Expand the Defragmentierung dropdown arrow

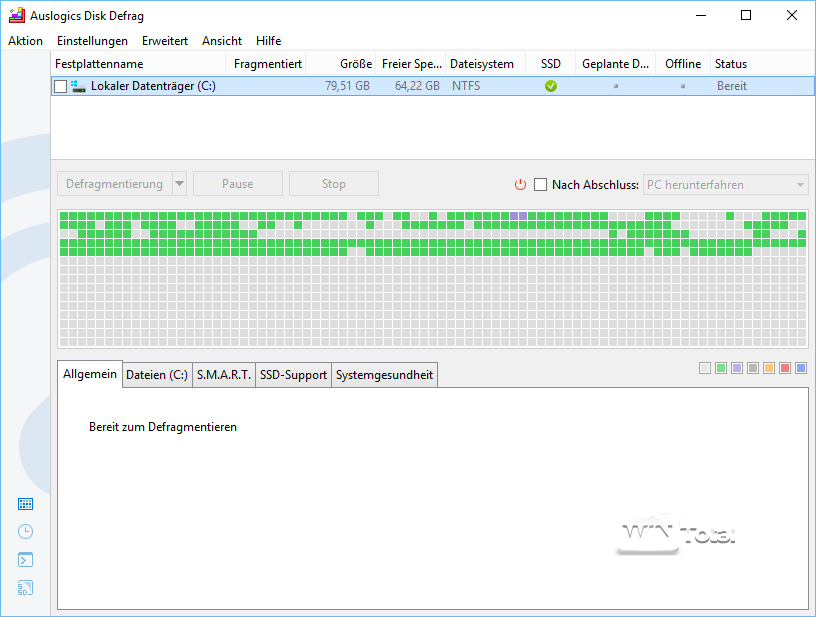point(180,184)
